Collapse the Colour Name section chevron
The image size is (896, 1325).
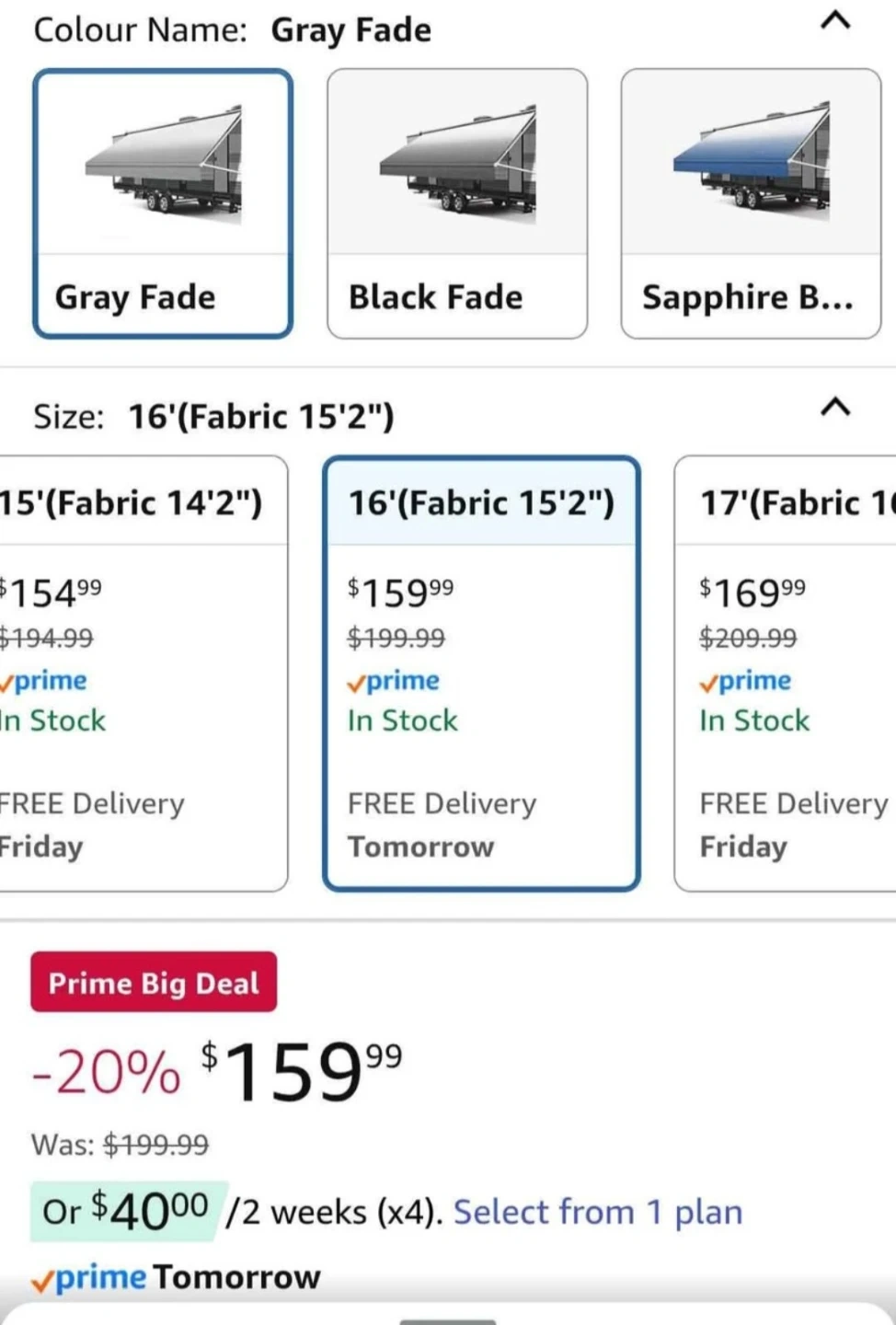click(x=834, y=20)
